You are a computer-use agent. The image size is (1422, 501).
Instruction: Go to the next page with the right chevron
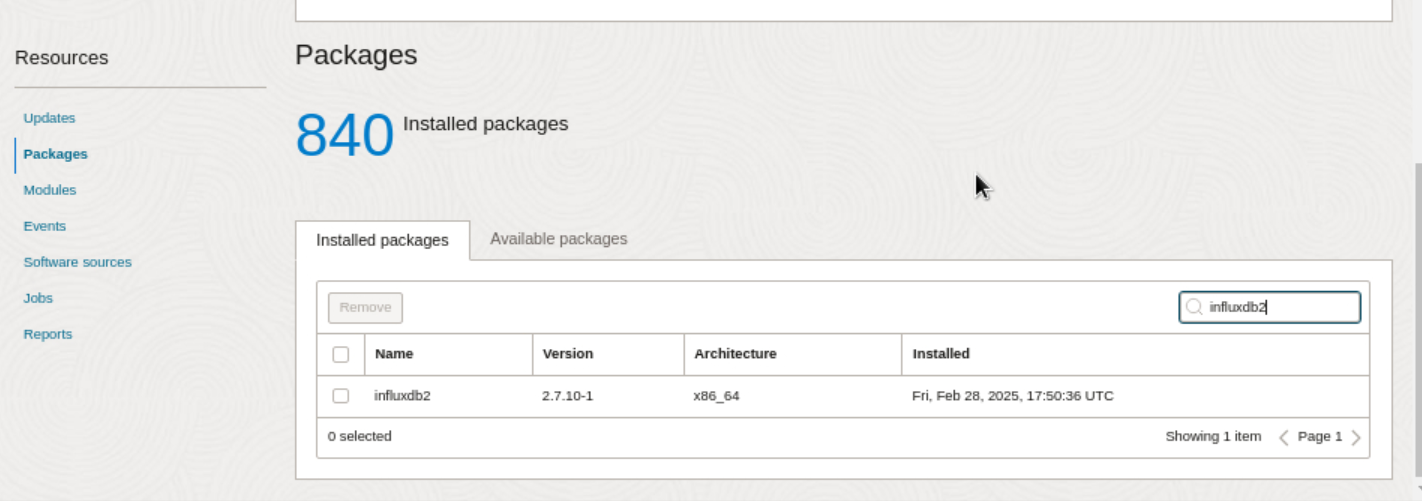pos(1356,437)
